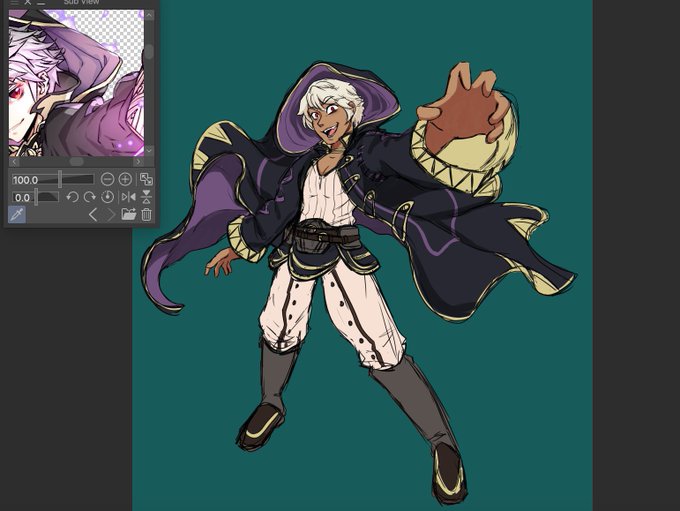Click the scroll right arrow in Sub View
Image resolution: width=680 pixels, height=511 pixels.
pyautogui.click(x=139, y=161)
